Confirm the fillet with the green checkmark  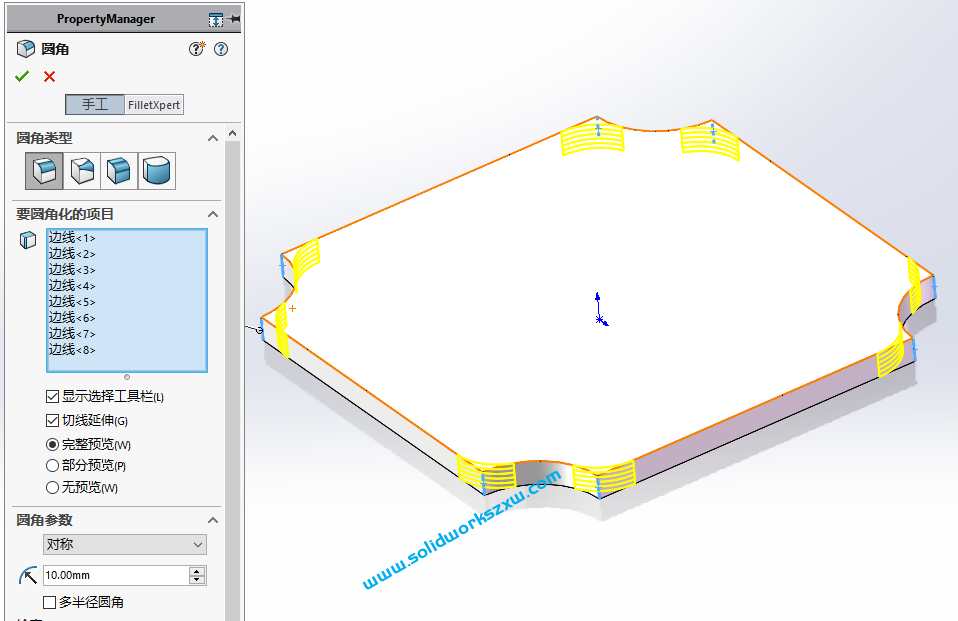[22, 77]
